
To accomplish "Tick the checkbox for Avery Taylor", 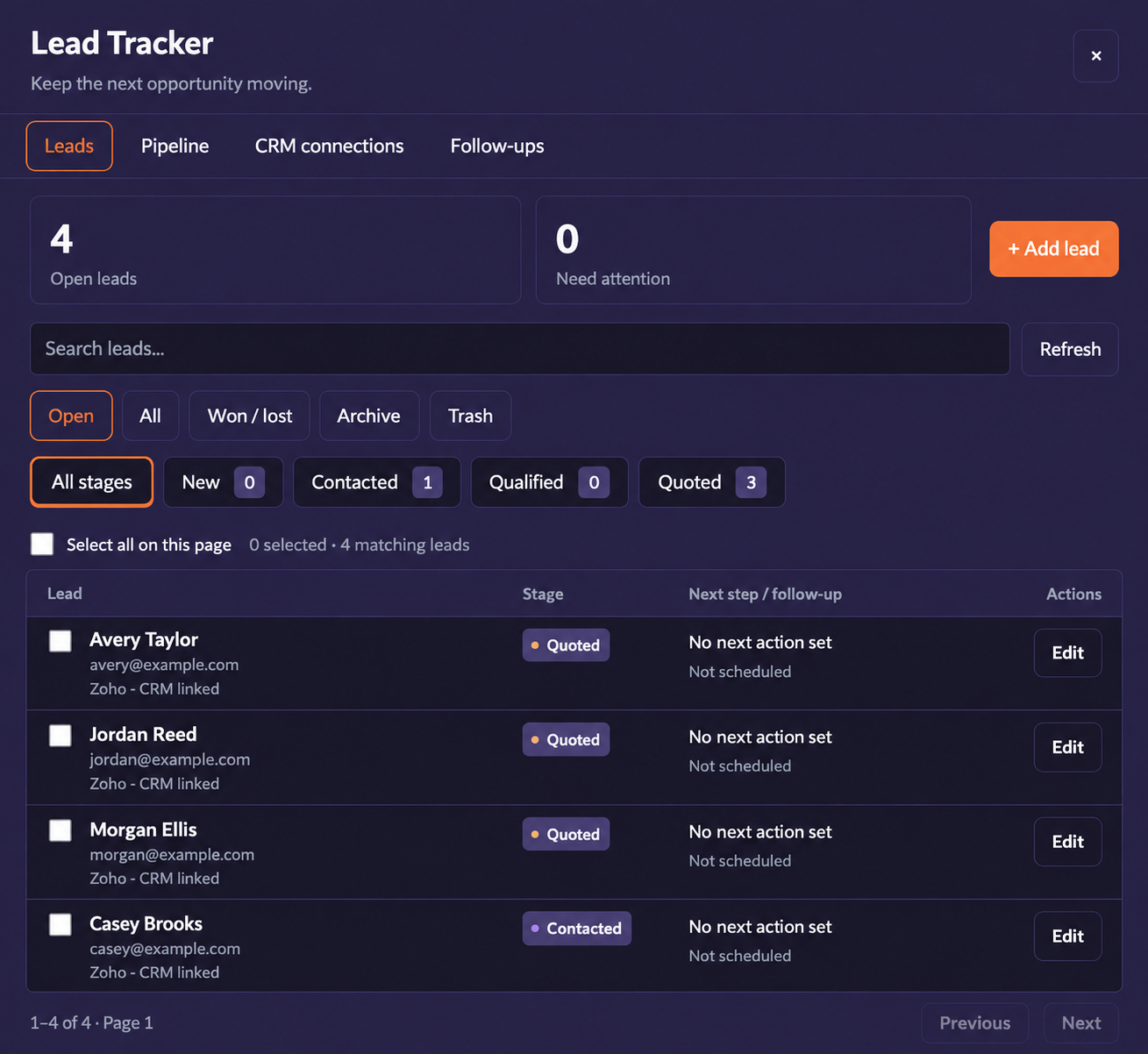I will click(x=61, y=641).
